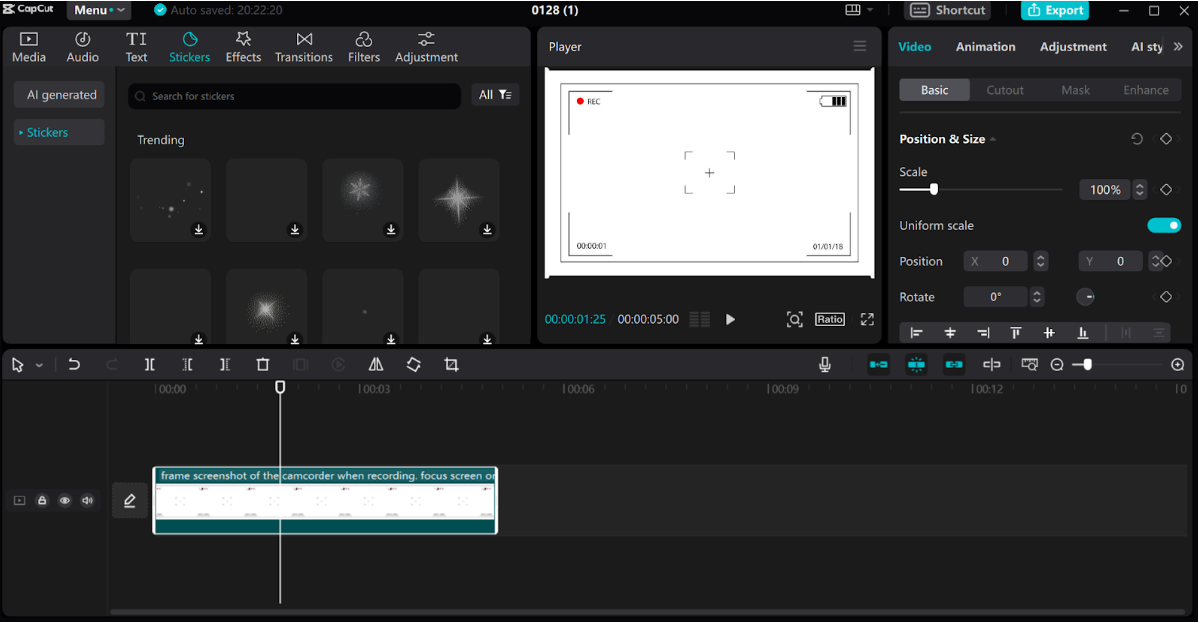Viewport: 1198px width, 622px height.
Task: Lock the video track
Action: 42,501
